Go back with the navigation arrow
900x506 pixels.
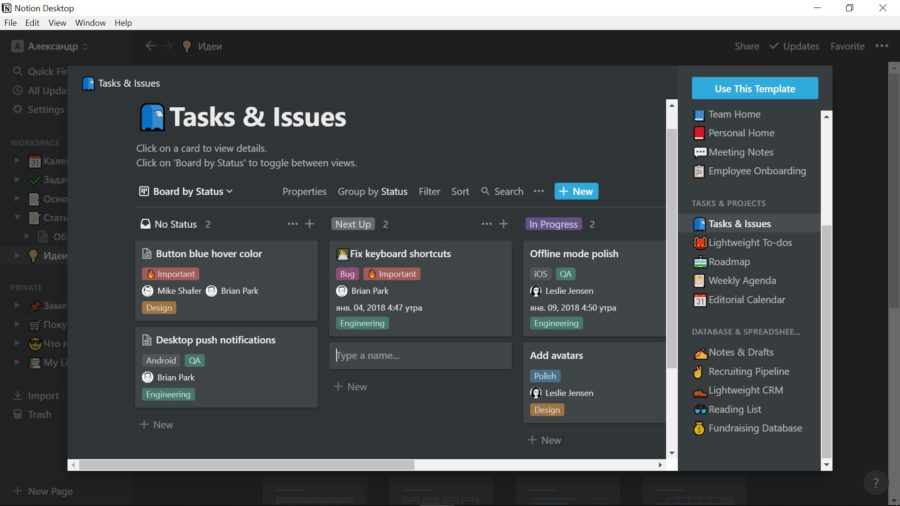click(x=150, y=46)
